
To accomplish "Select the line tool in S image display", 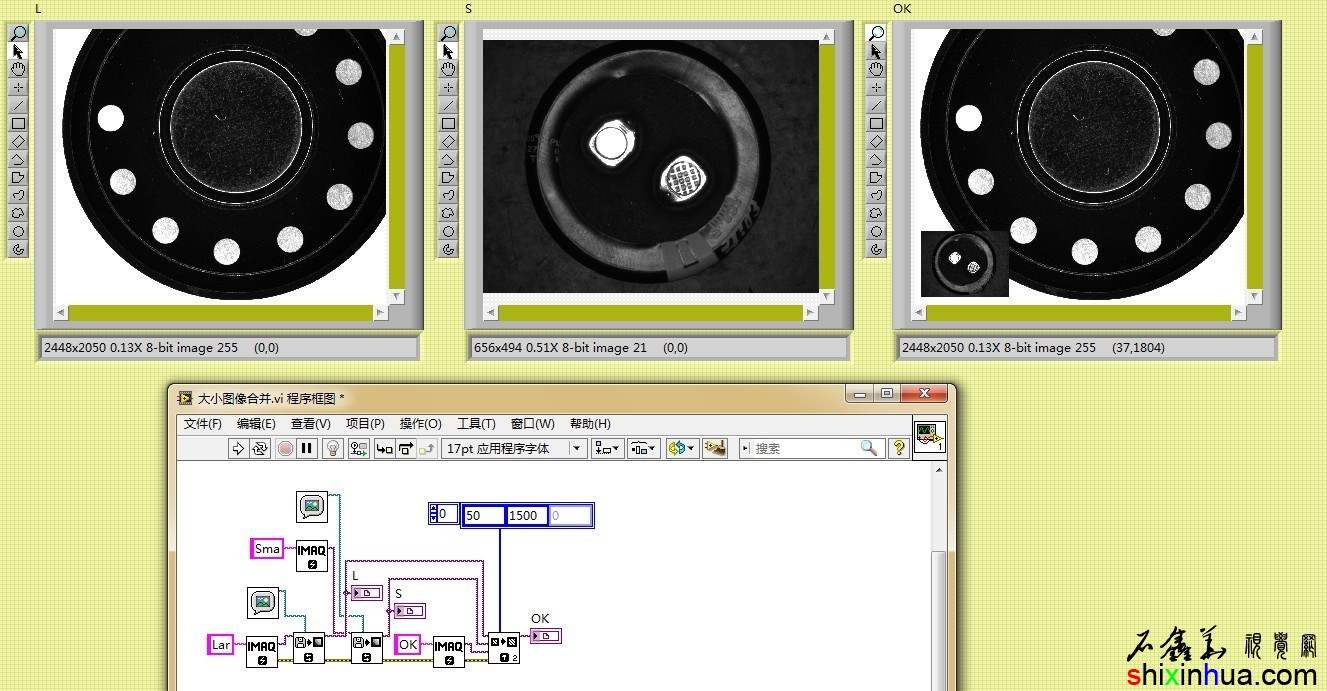I will point(448,106).
